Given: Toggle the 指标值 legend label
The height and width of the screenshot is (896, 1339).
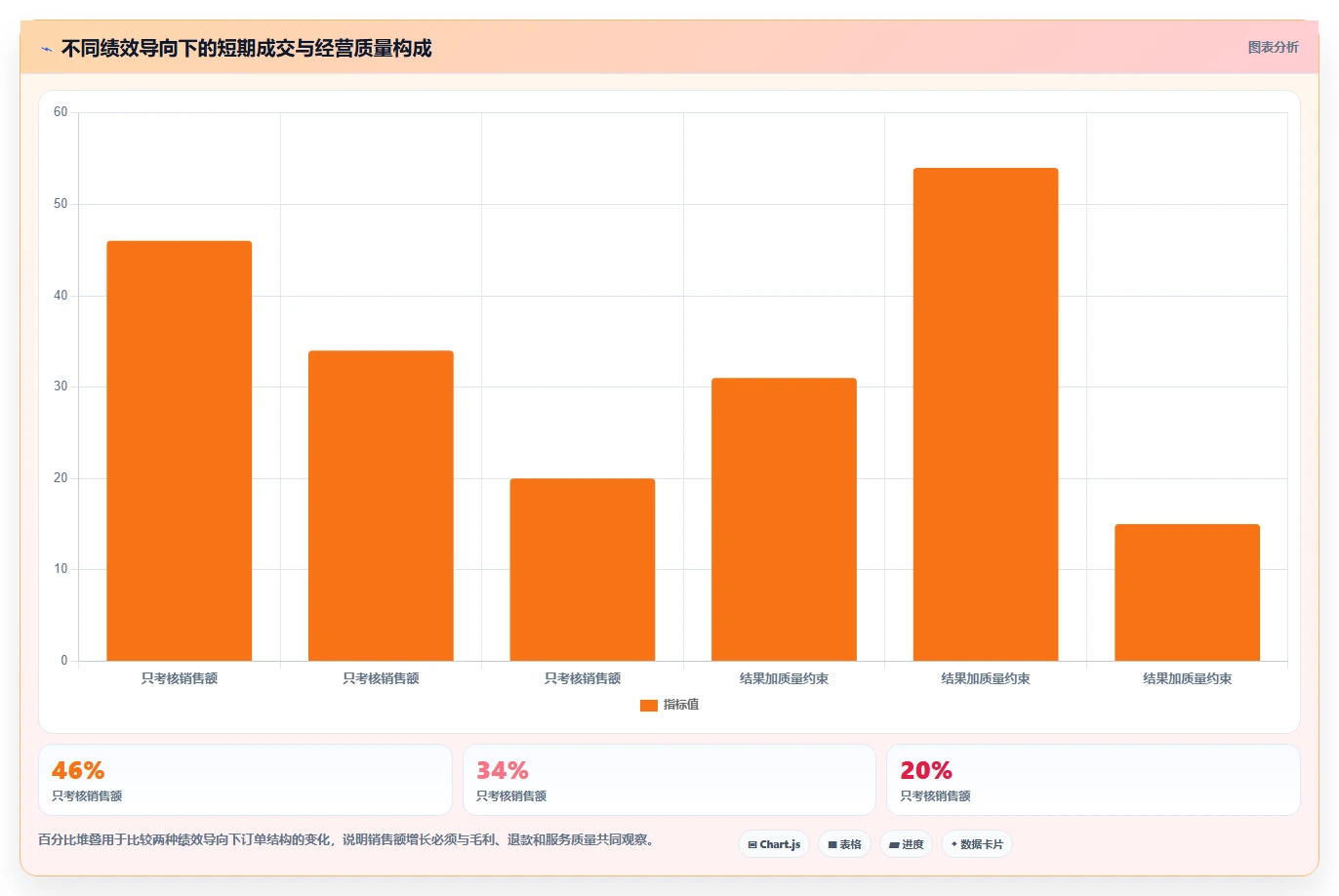Looking at the screenshot, I should [681, 705].
